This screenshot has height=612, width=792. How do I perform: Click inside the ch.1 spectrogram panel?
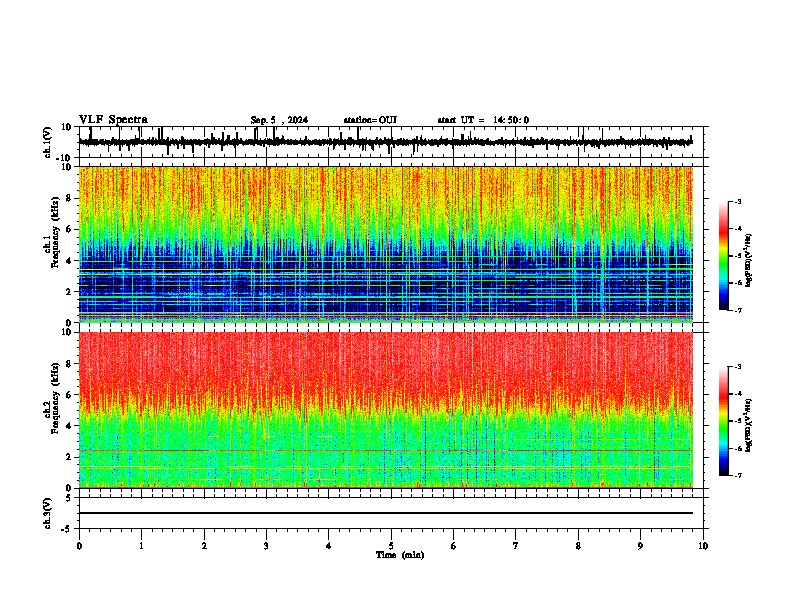pyautogui.click(x=385, y=244)
